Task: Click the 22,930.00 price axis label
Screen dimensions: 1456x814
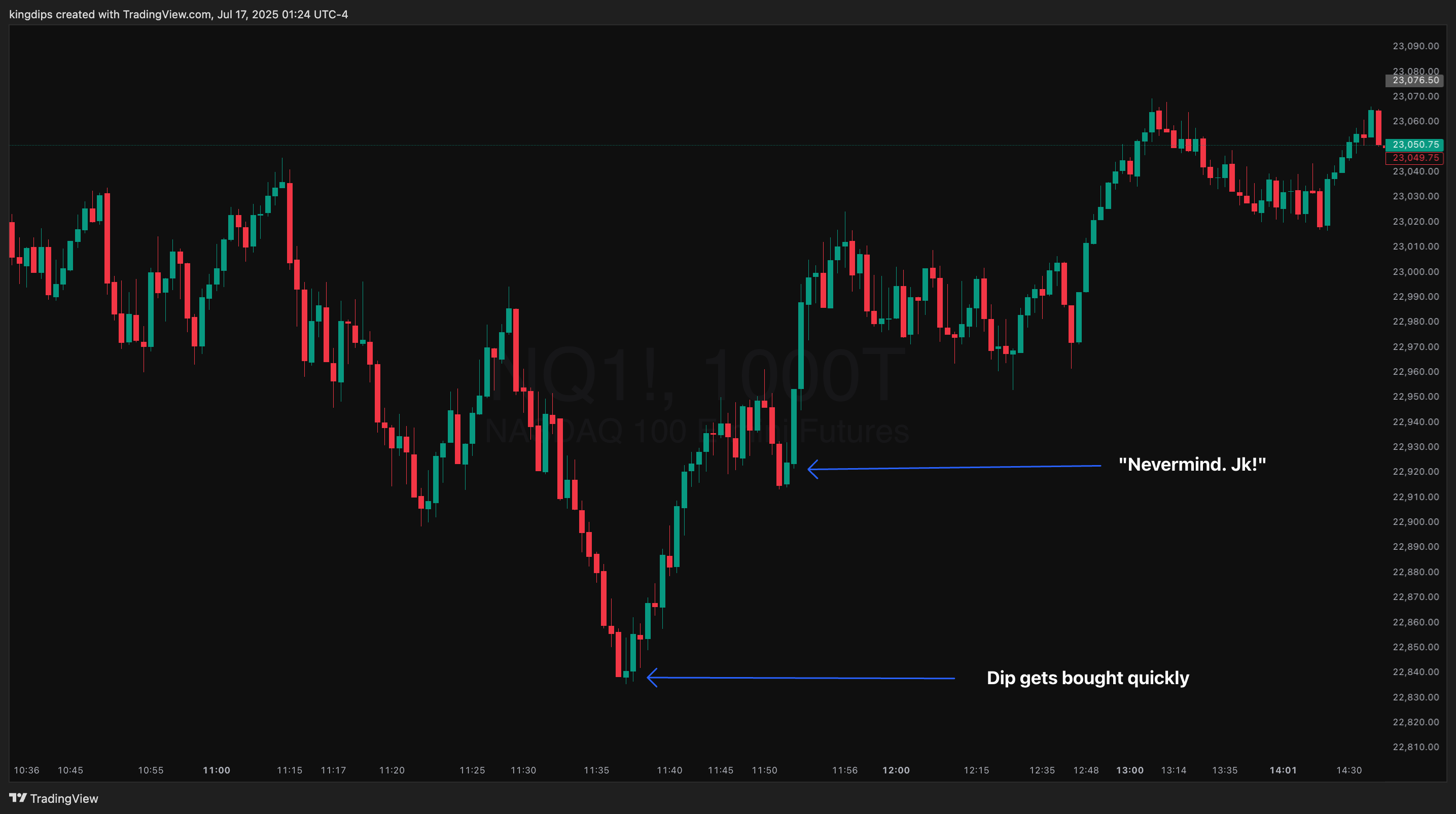Action: point(1415,447)
